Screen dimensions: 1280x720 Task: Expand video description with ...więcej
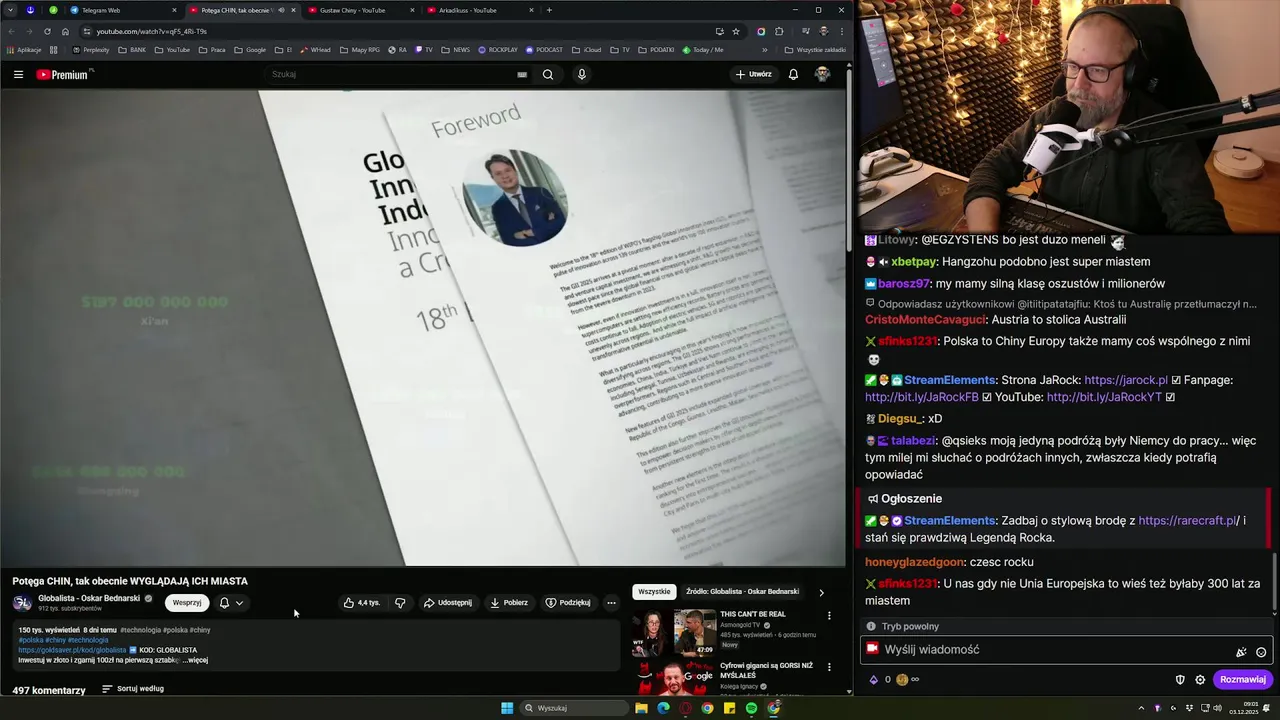pyautogui.click(x=195, y=660)
